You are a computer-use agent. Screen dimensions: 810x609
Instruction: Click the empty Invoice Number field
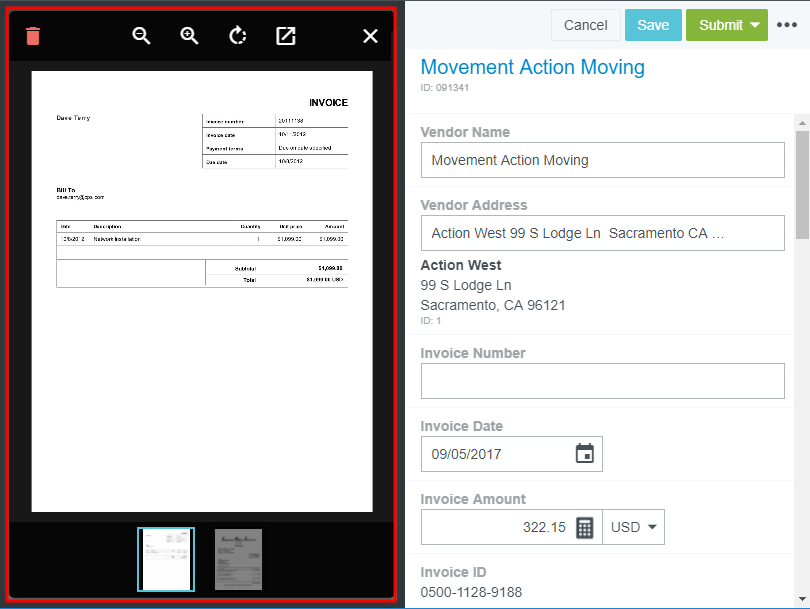point(602,381)
